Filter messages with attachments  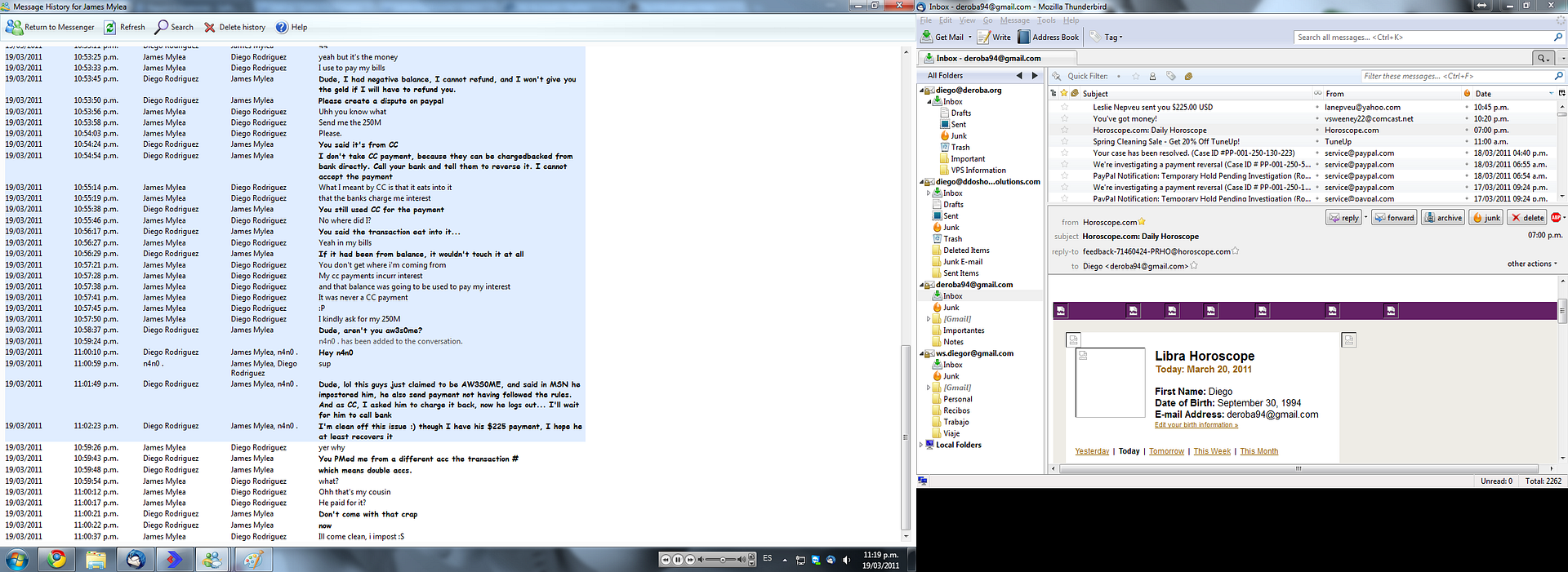click(x=1188, y=76)
